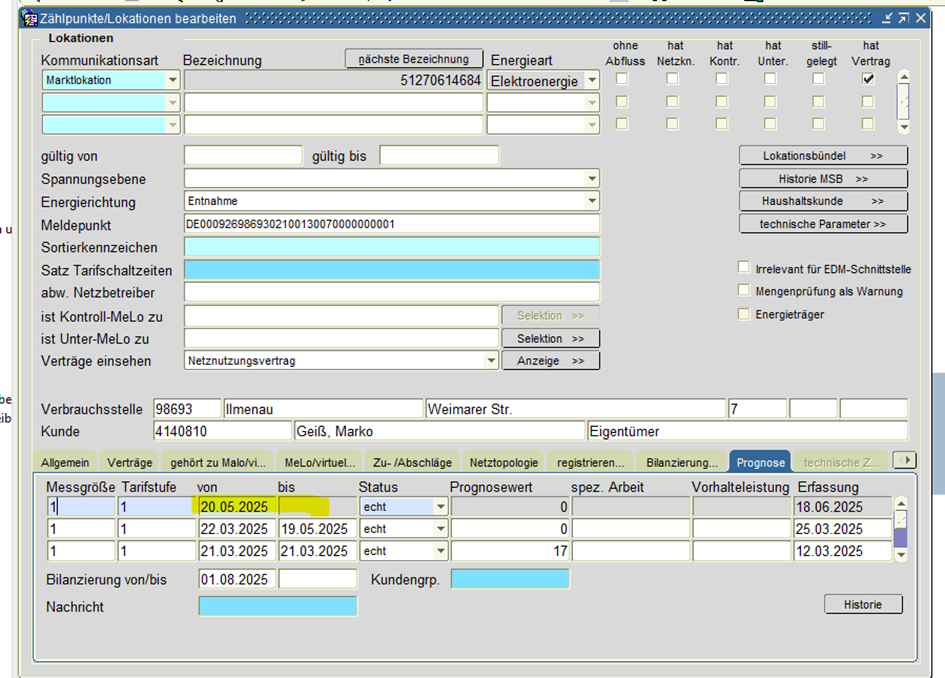945x678 pixels.
Task: Close the Zählpunkte/Lokationen bearbeiten window
Action: click(919, 19)
